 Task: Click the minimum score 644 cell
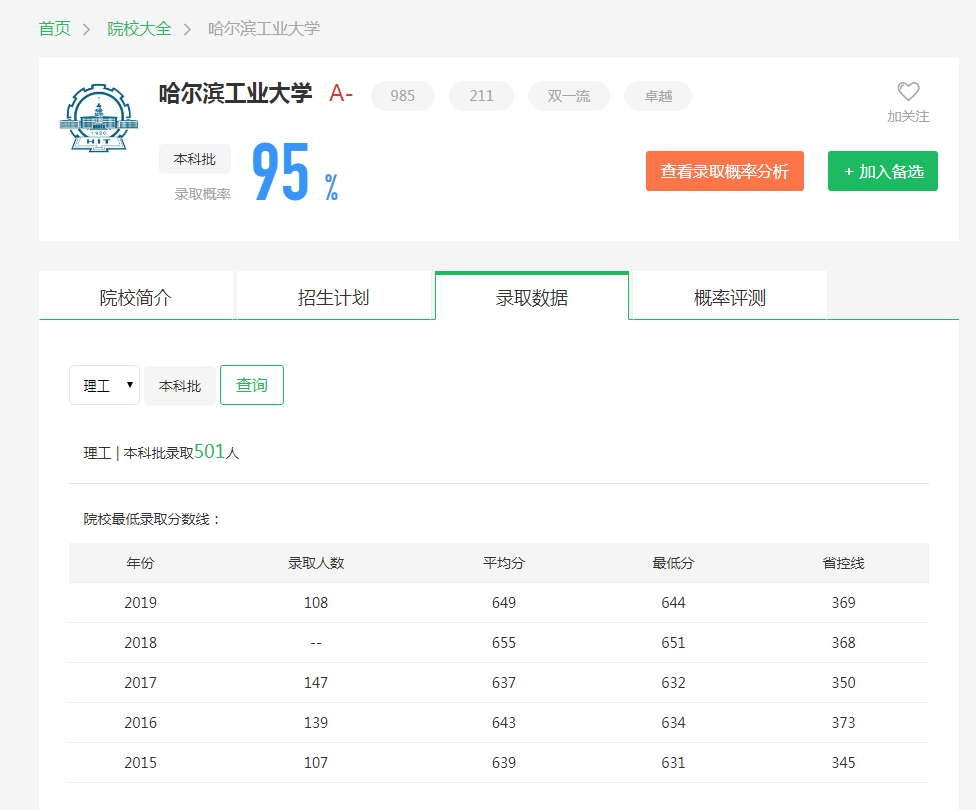pos(673,603)
